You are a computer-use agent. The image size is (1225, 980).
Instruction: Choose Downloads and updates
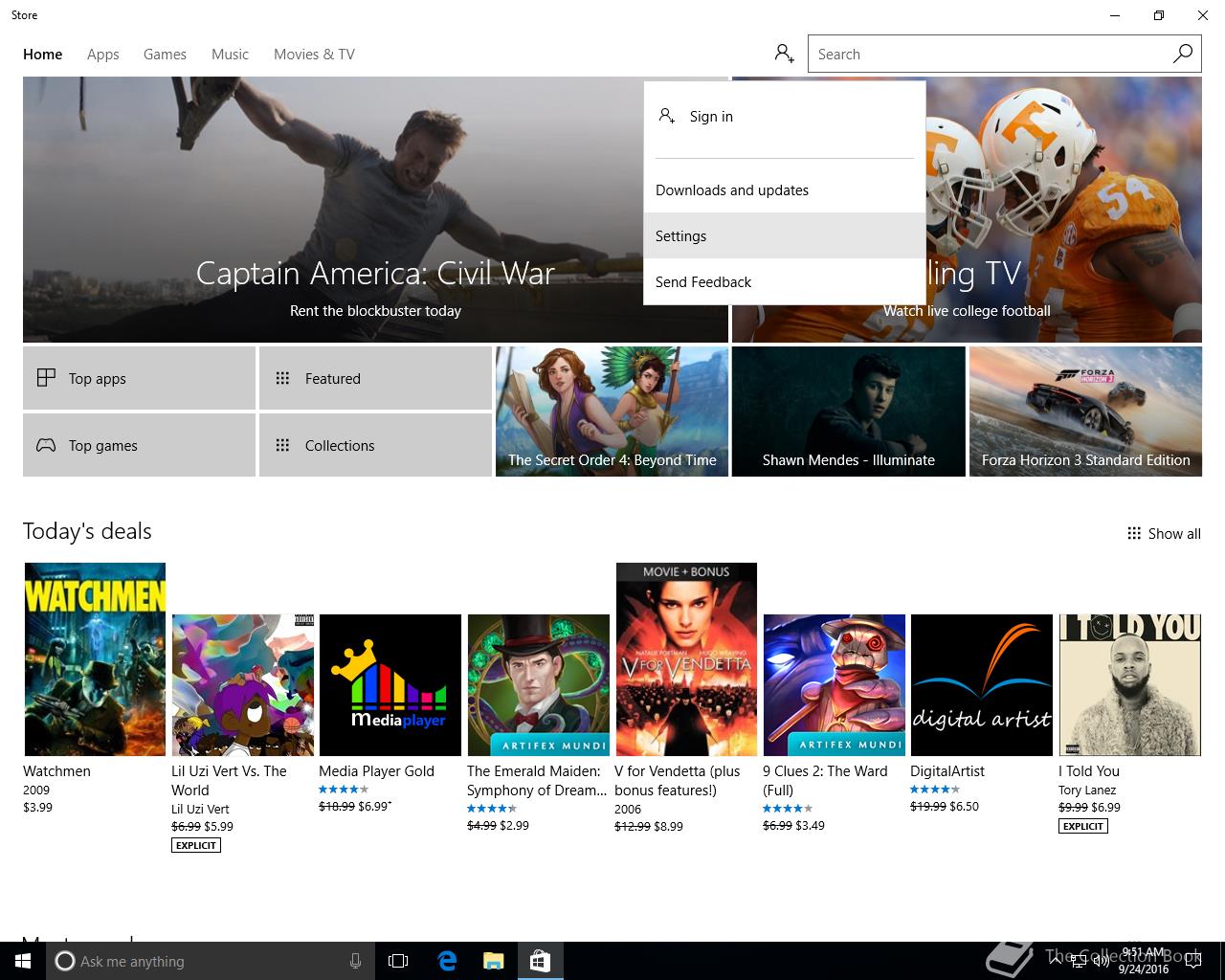[785, 189]
